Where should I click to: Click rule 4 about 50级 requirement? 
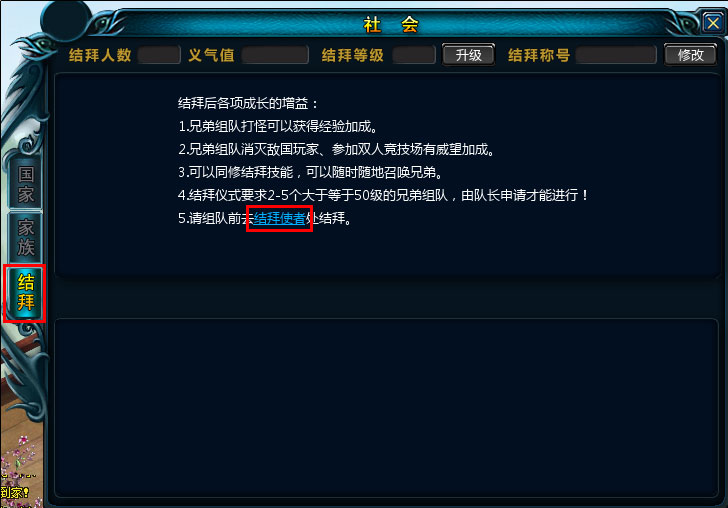click(x=384, y=195)
